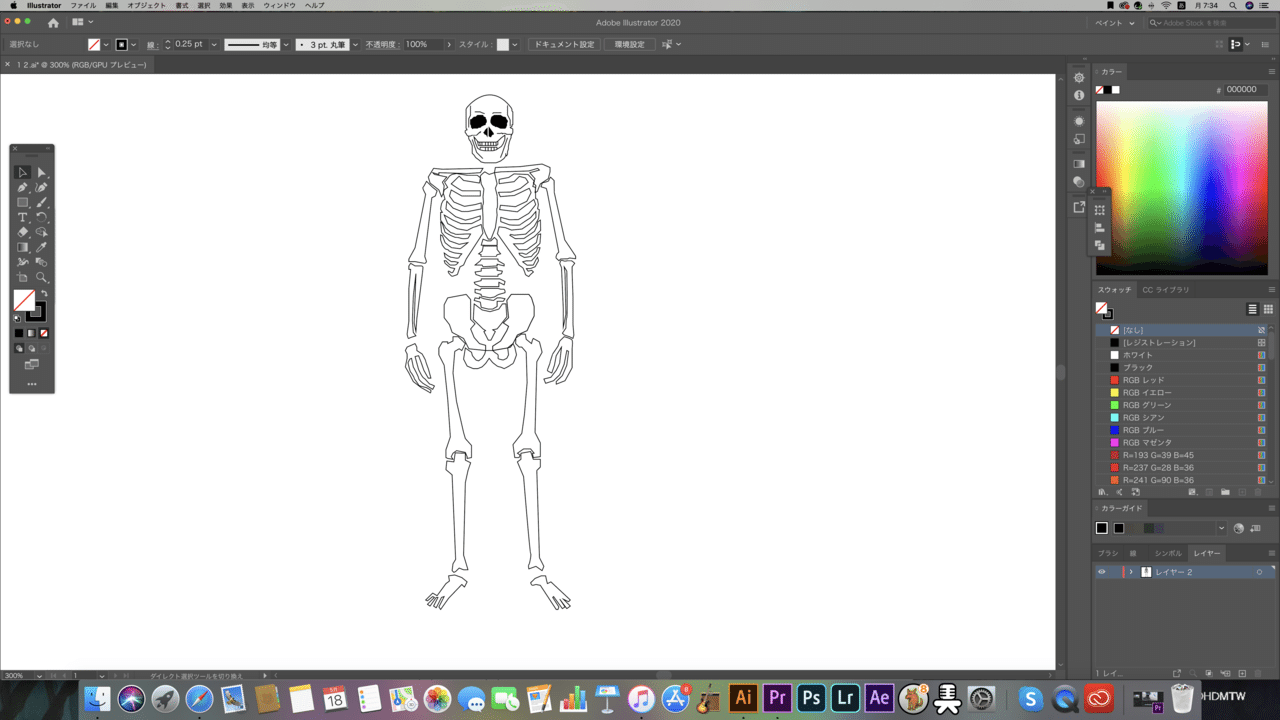1280x720 pixels.
Task: Open fill color dropdown in control bar
Action: click(x=106, y=45)
